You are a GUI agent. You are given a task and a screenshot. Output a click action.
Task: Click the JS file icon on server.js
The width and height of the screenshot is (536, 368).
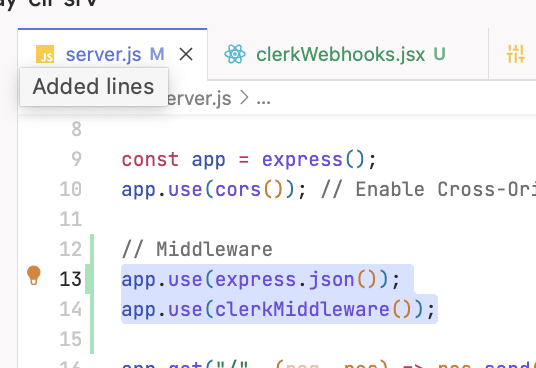tap(45, 54)
